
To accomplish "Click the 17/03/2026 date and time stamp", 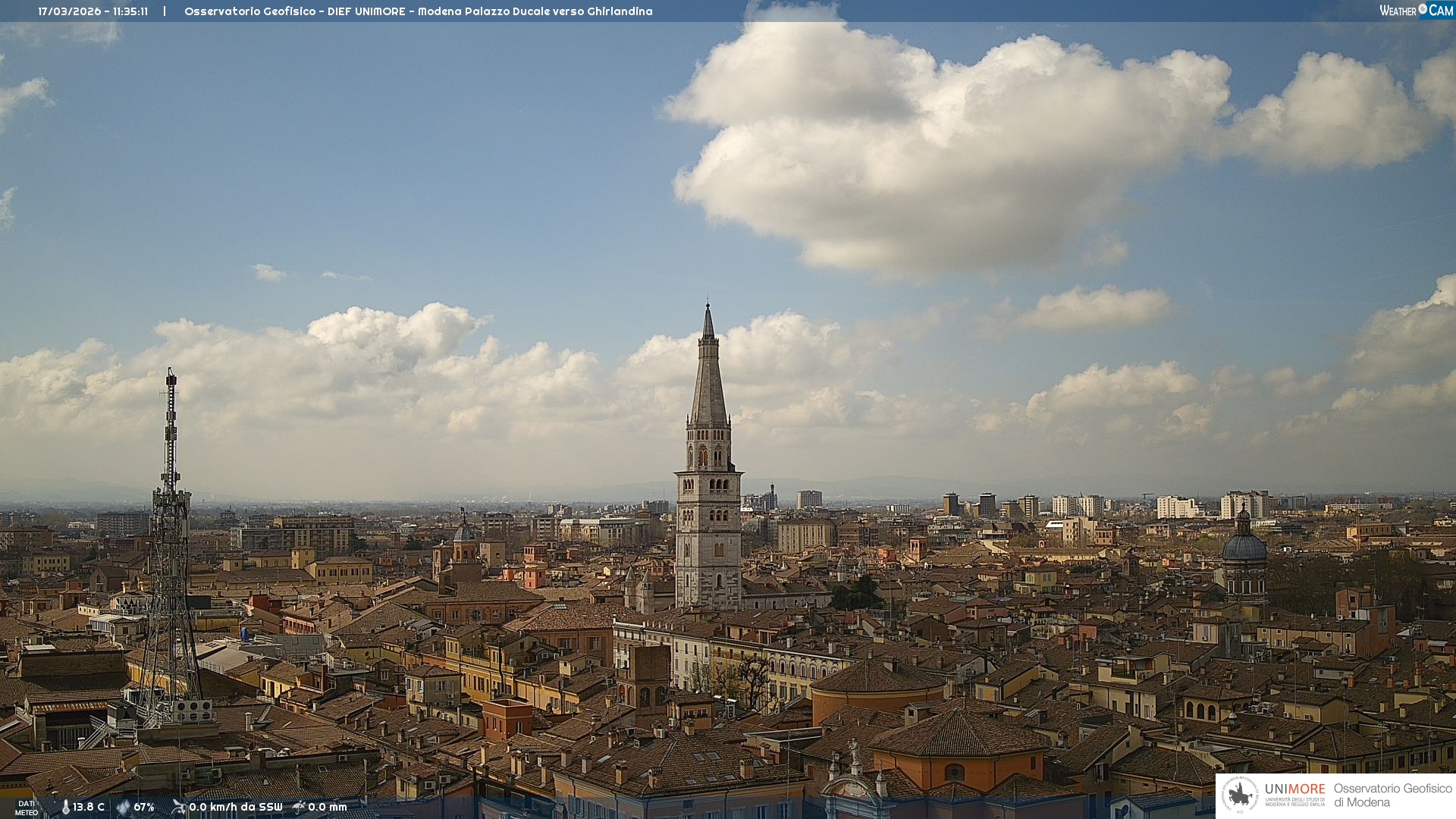I will coord(93,11).
